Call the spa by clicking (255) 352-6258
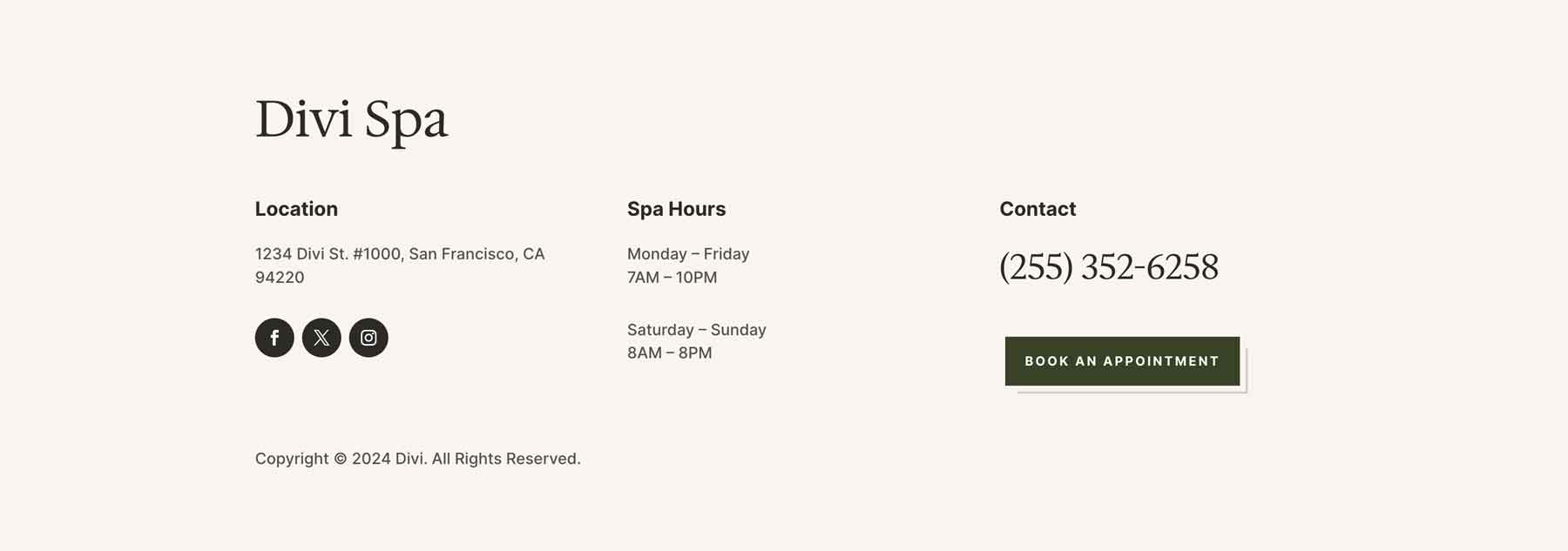1568x551 pixels. [x=1110, y=267]
